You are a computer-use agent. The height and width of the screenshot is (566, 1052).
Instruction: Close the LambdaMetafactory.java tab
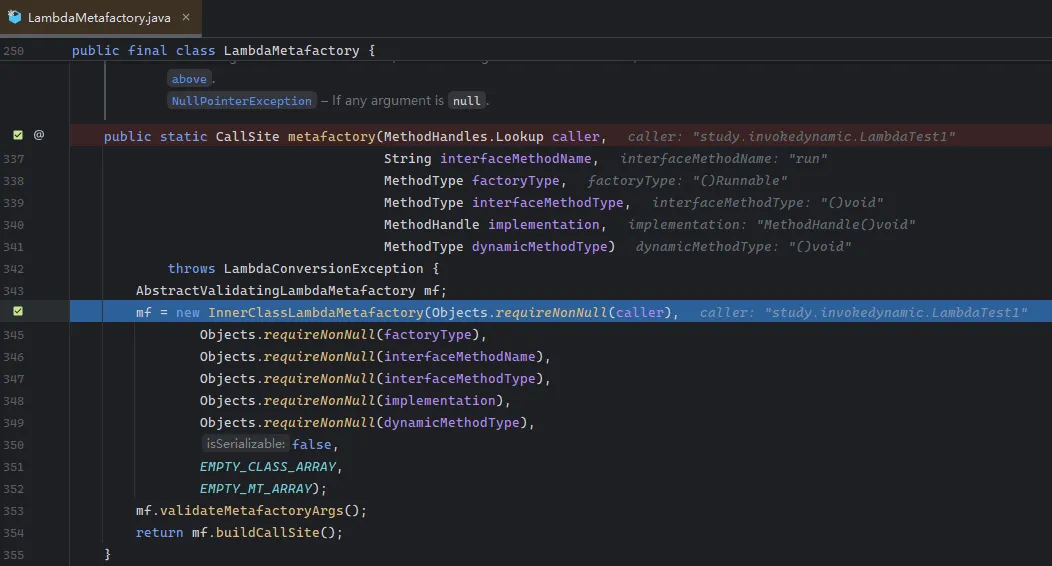click(x=186, y=17)
